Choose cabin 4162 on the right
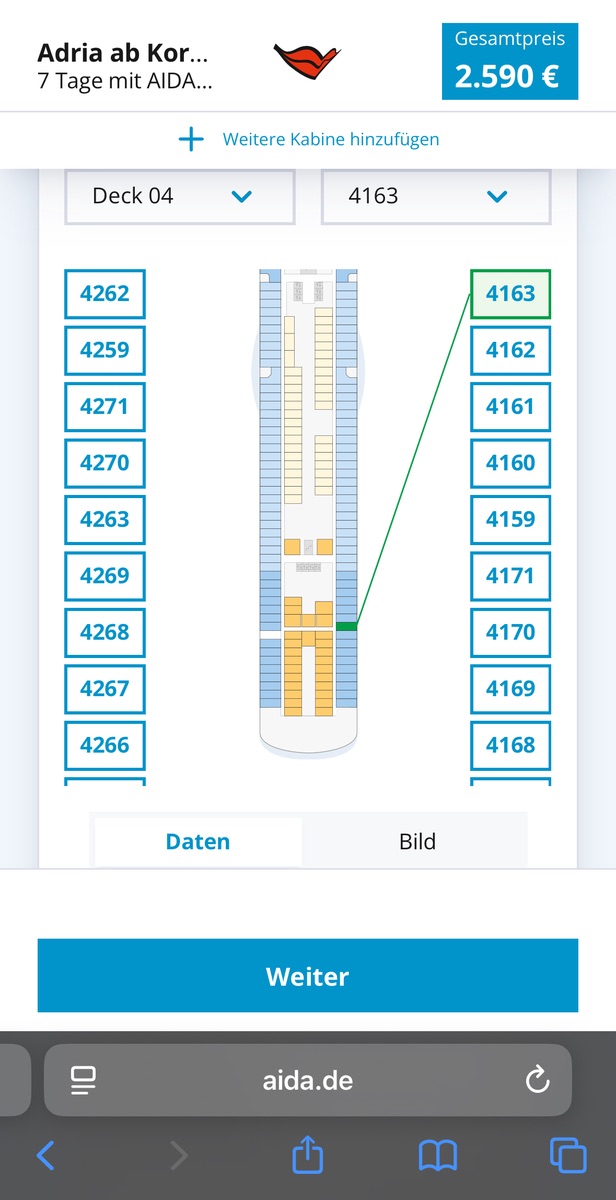This screenshot has height=1200, width=616. (510, 350)
